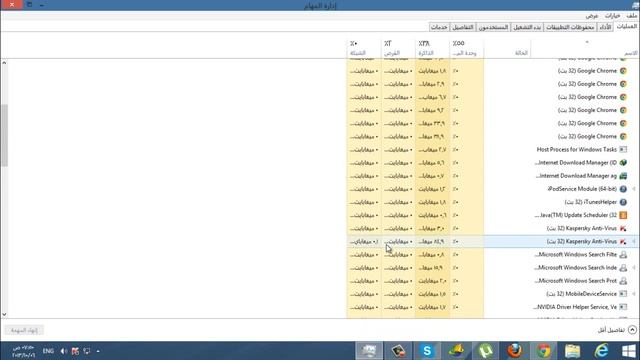
Task: Sort by the الذاكرة (Memory) column header
Action: (432, 48)
